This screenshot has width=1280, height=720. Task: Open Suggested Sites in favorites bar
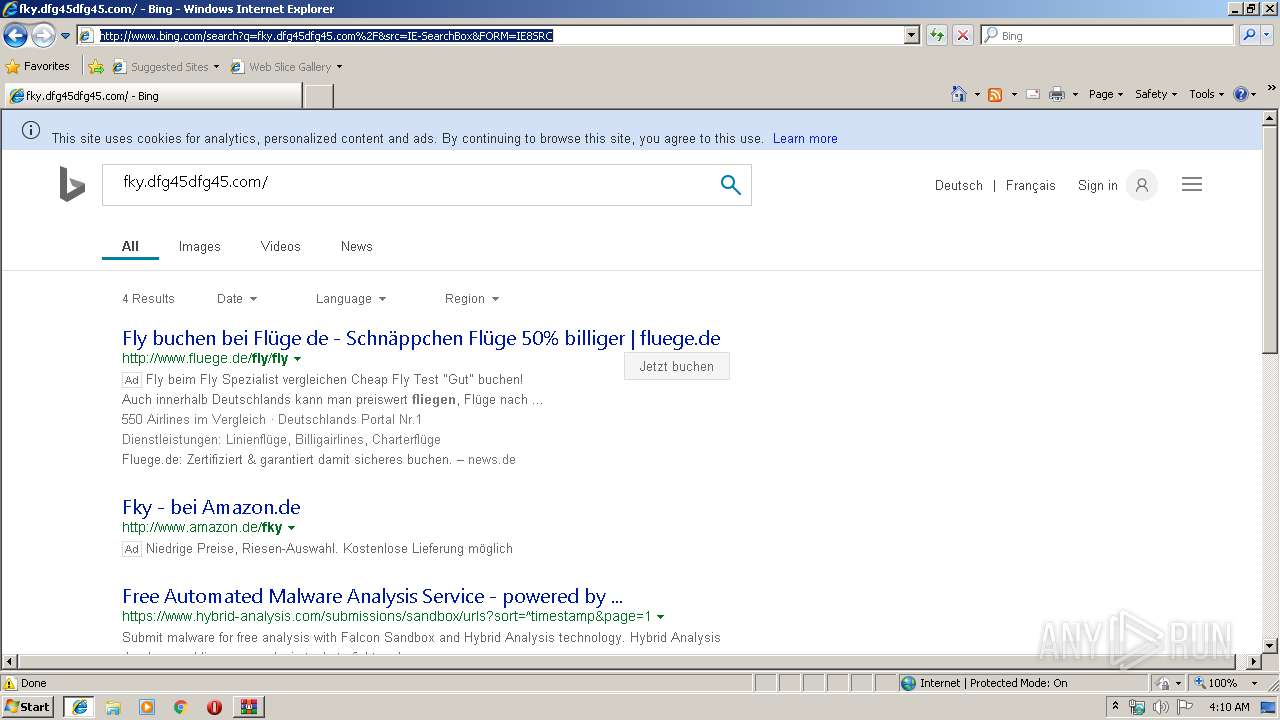click(165, 67)
